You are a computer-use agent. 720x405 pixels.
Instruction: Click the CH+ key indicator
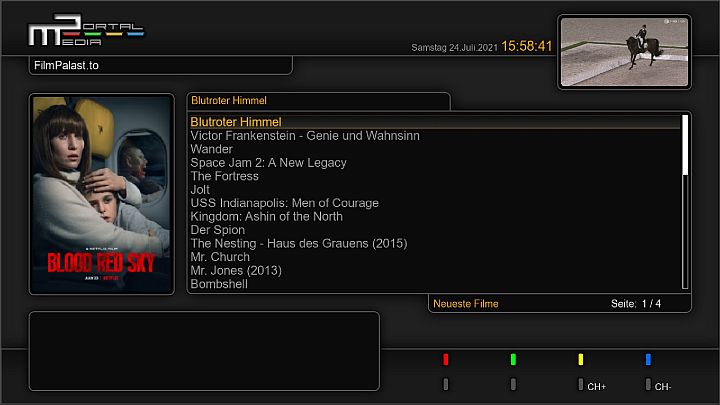pyautogui.click(x=591, y=385)
